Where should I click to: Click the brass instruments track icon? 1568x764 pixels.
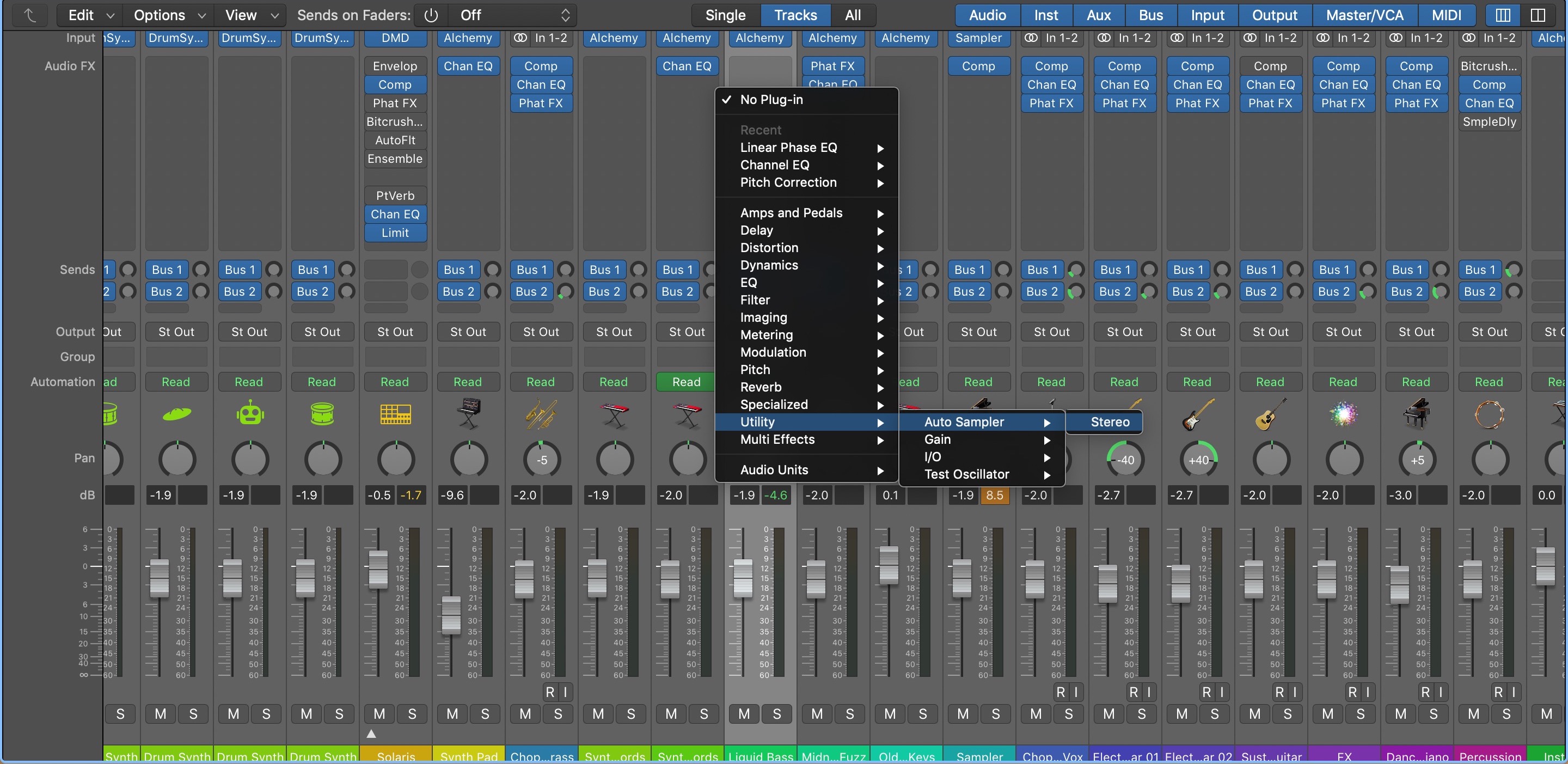click(x=541, y=414)
